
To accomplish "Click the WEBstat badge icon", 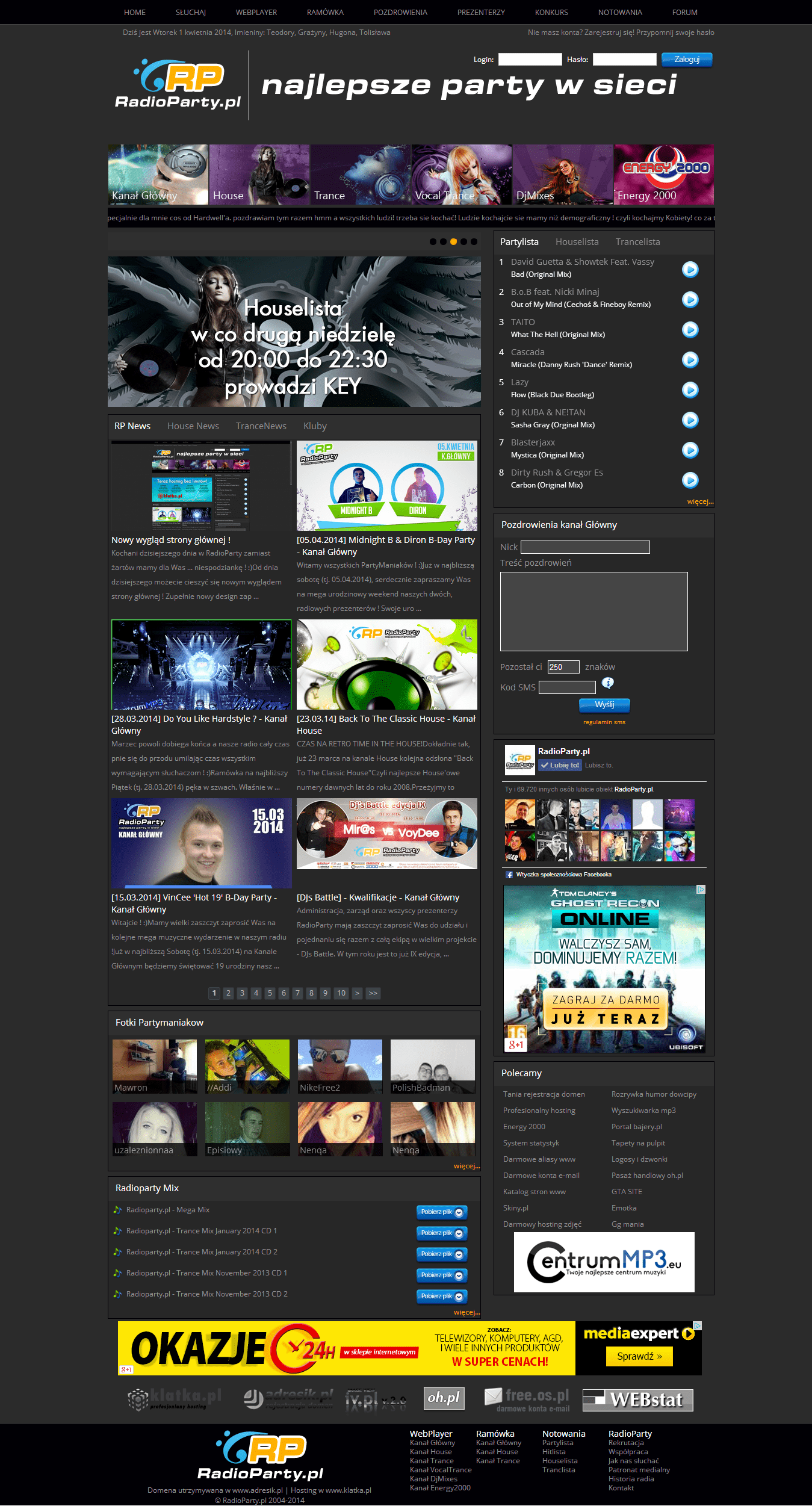I will (x=637, y=1399).
